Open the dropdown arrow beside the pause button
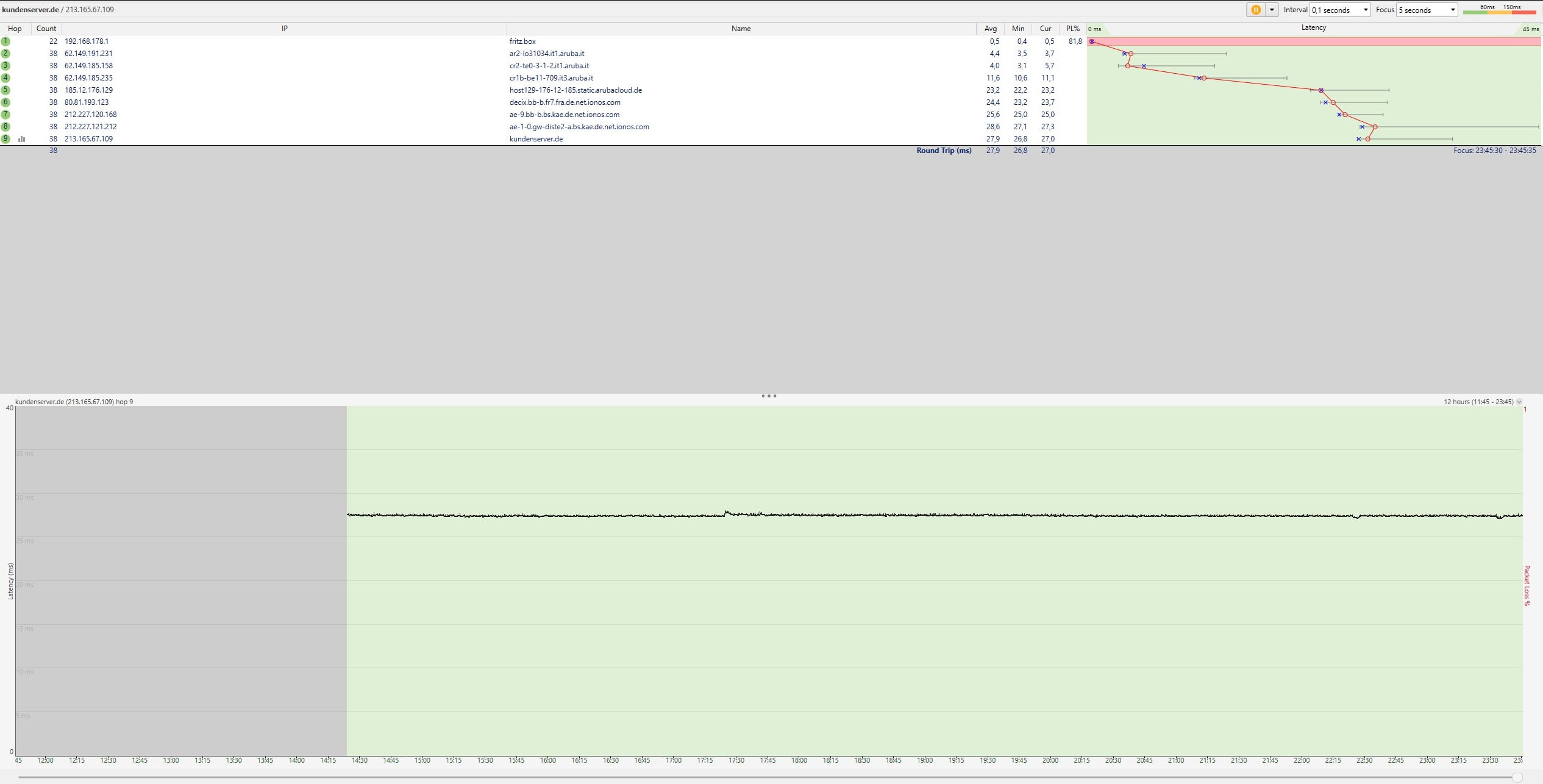 tap(1272, 10)
